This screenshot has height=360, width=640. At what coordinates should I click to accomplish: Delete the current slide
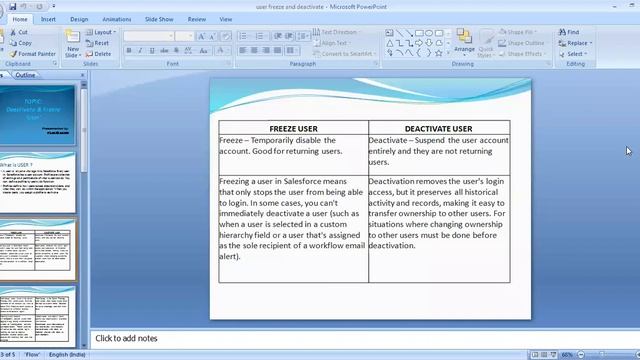98,53
